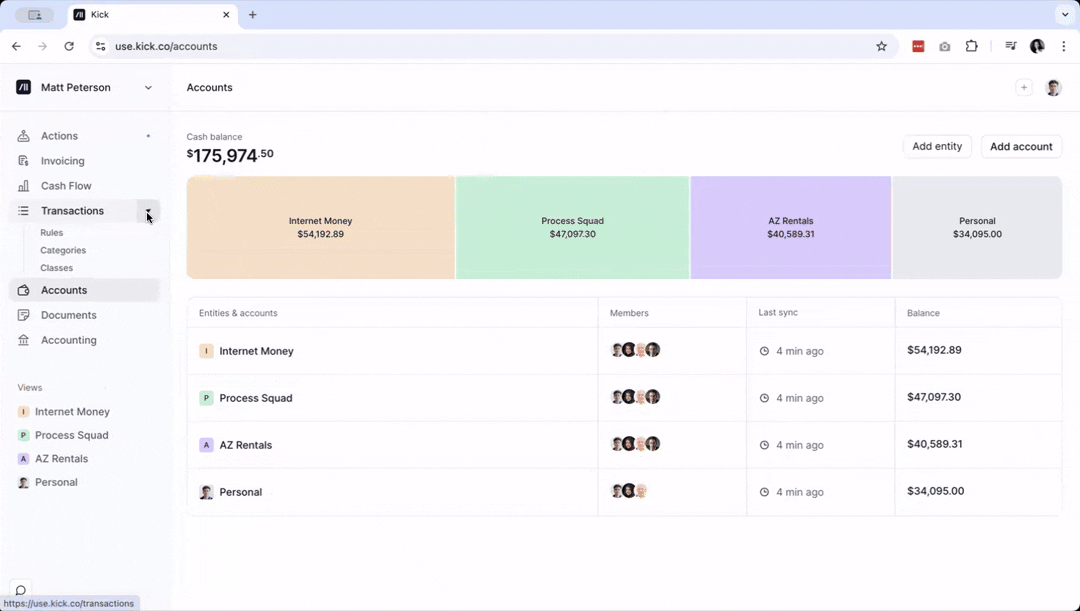Open the Chrome tab search dropdown
Screen dimensions: 1080x611
click(x=1063, y=15)
